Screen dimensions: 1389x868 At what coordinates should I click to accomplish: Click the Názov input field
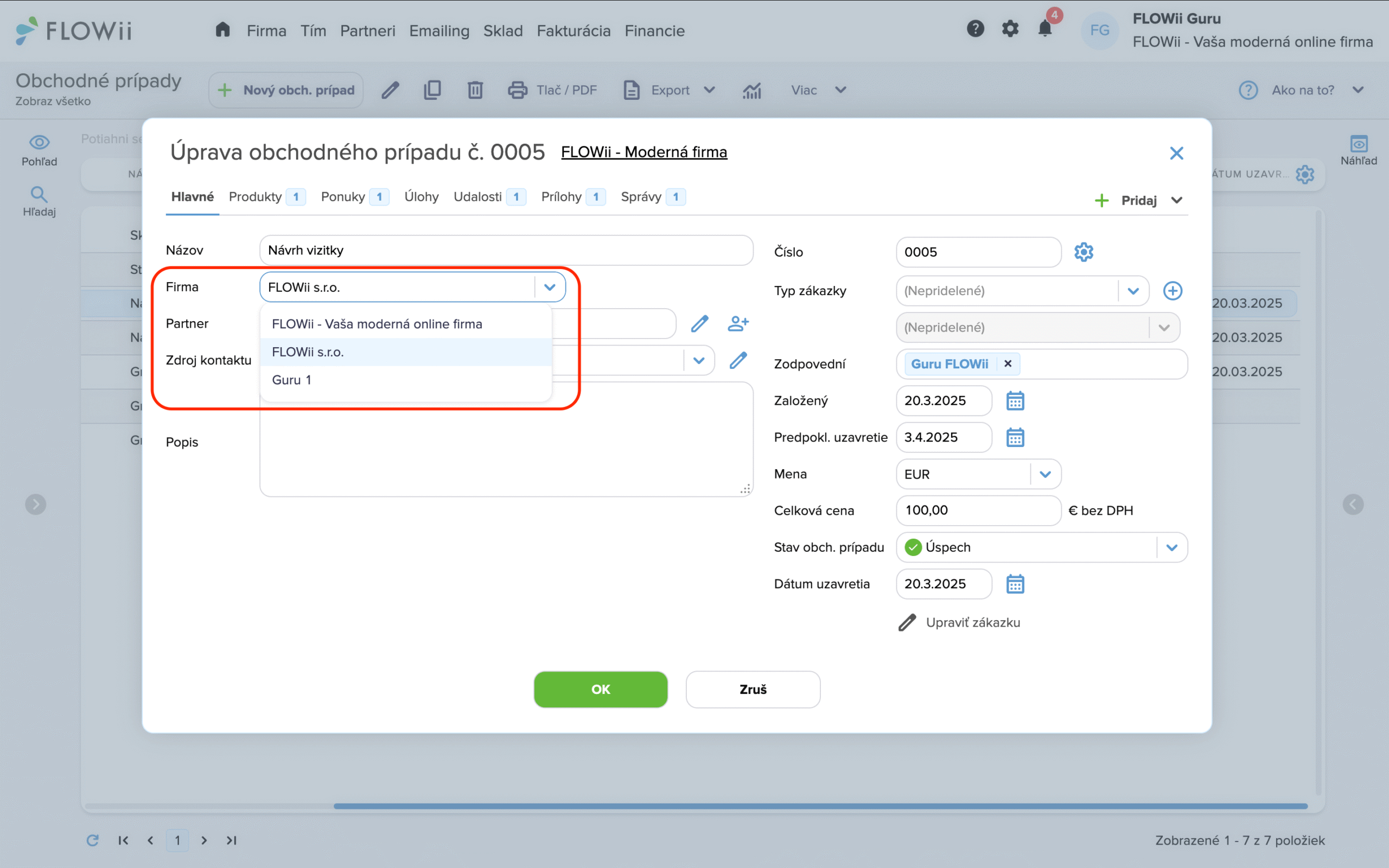(506, 250)
